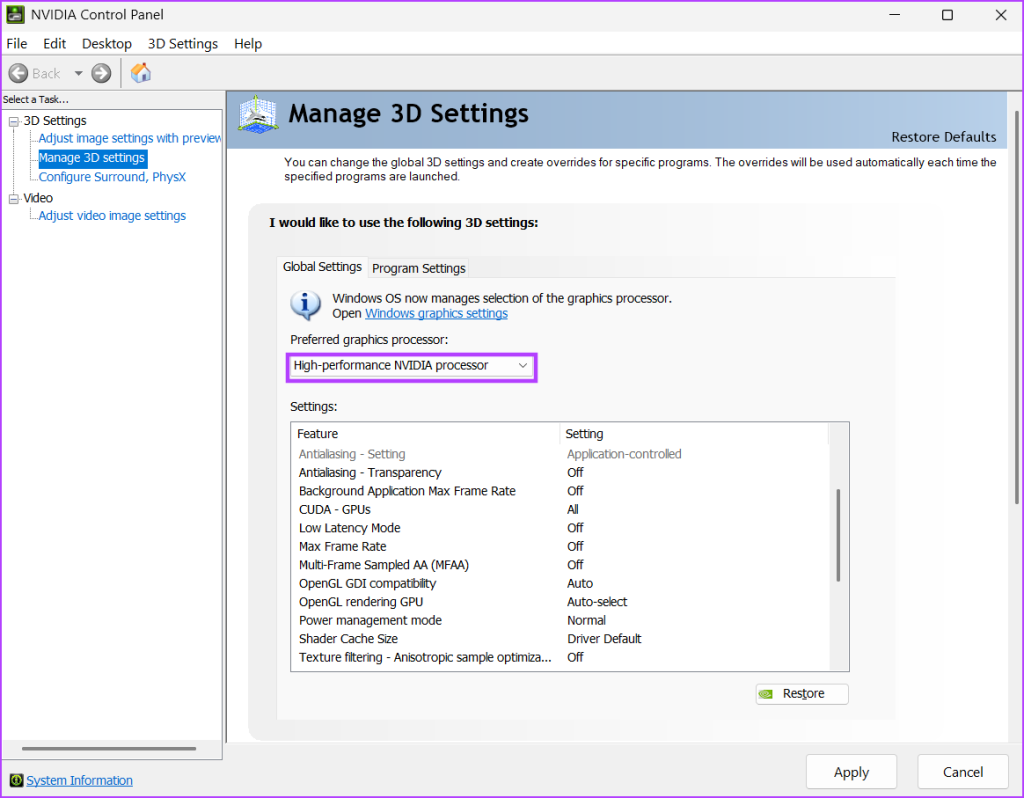Minimize the NVIDIA Control Panel window

pyautogui.click(x=895, y=14)
